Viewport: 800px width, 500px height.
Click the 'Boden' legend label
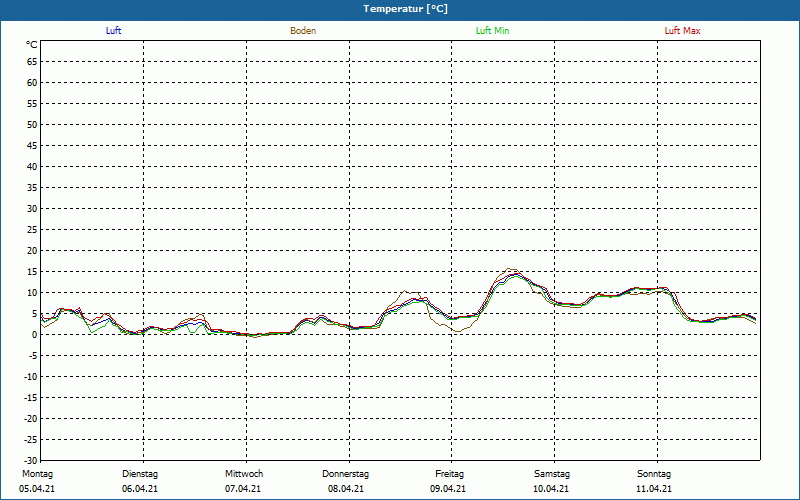tap(303, 31)
